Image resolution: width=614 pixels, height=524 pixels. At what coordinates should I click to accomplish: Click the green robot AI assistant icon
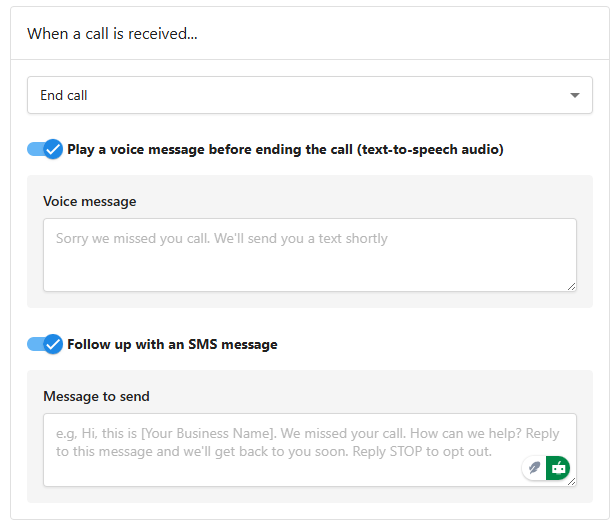pos(558,468)
